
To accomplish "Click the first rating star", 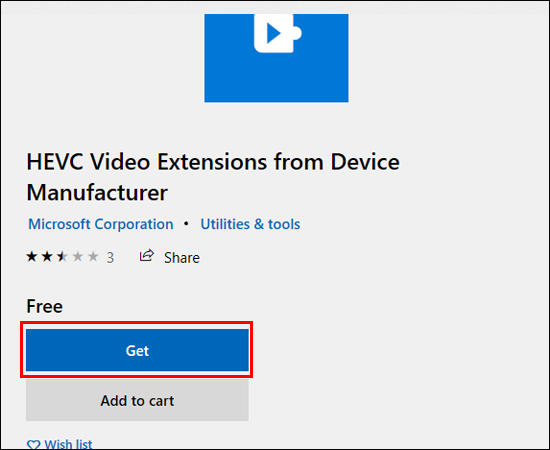I will 32,257.
